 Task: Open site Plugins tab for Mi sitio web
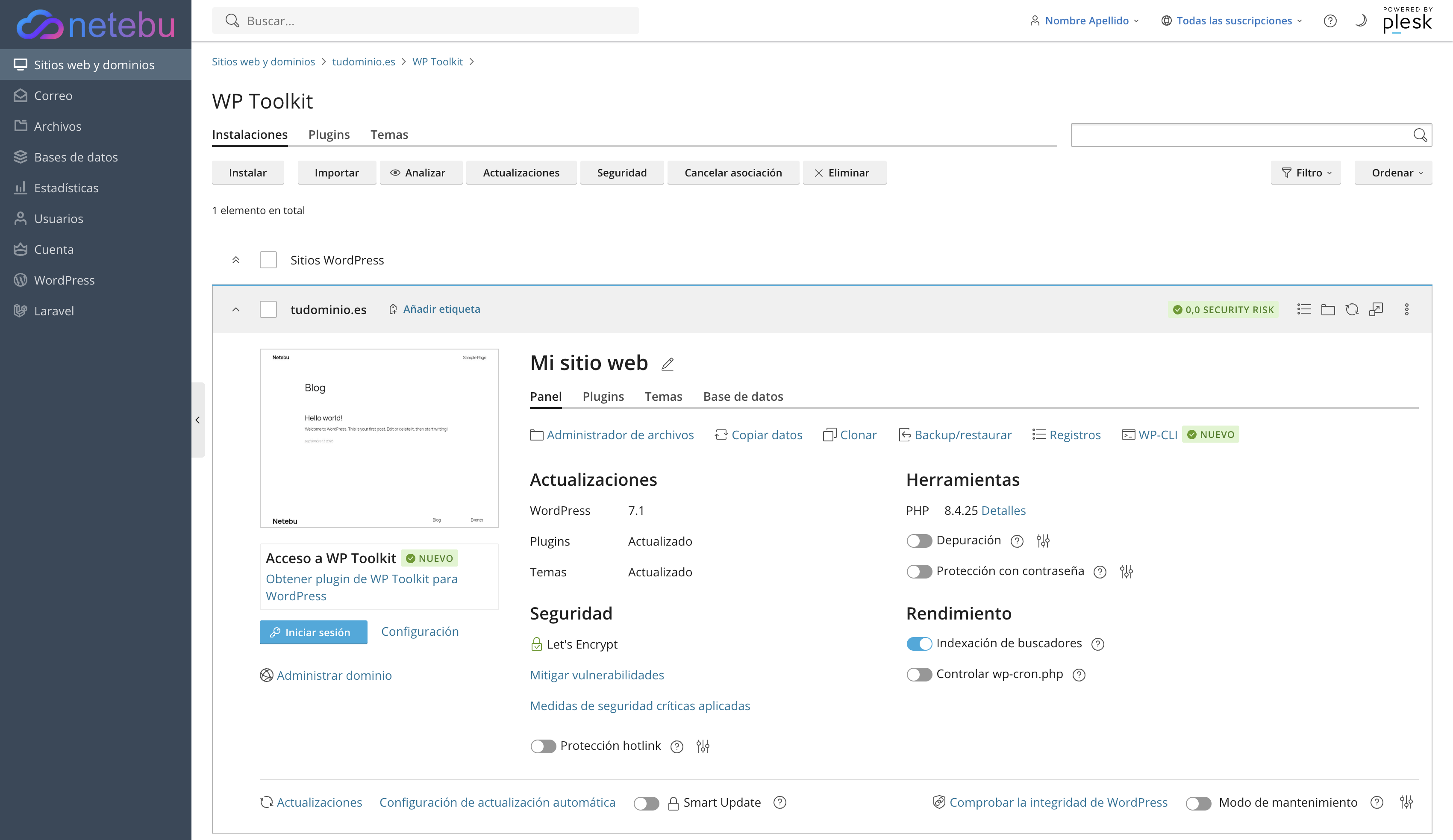(603, 397)
